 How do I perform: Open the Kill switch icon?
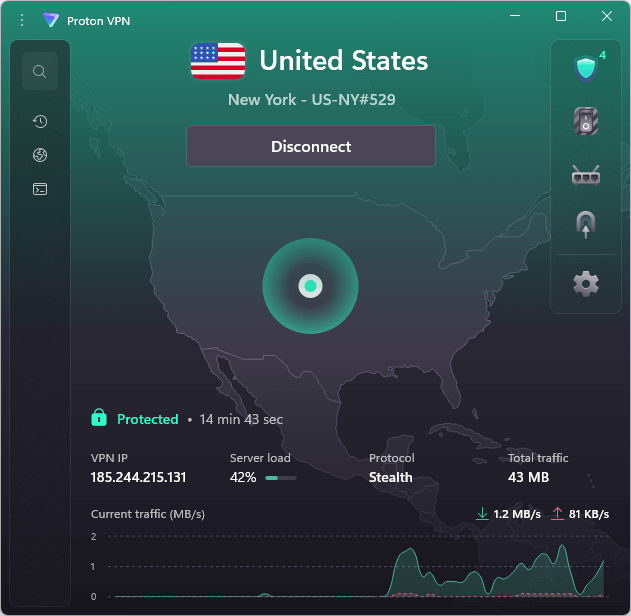585,121
